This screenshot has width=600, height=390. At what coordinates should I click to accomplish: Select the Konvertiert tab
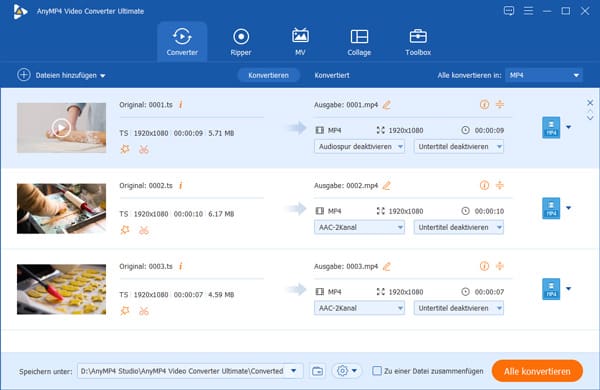332,75
